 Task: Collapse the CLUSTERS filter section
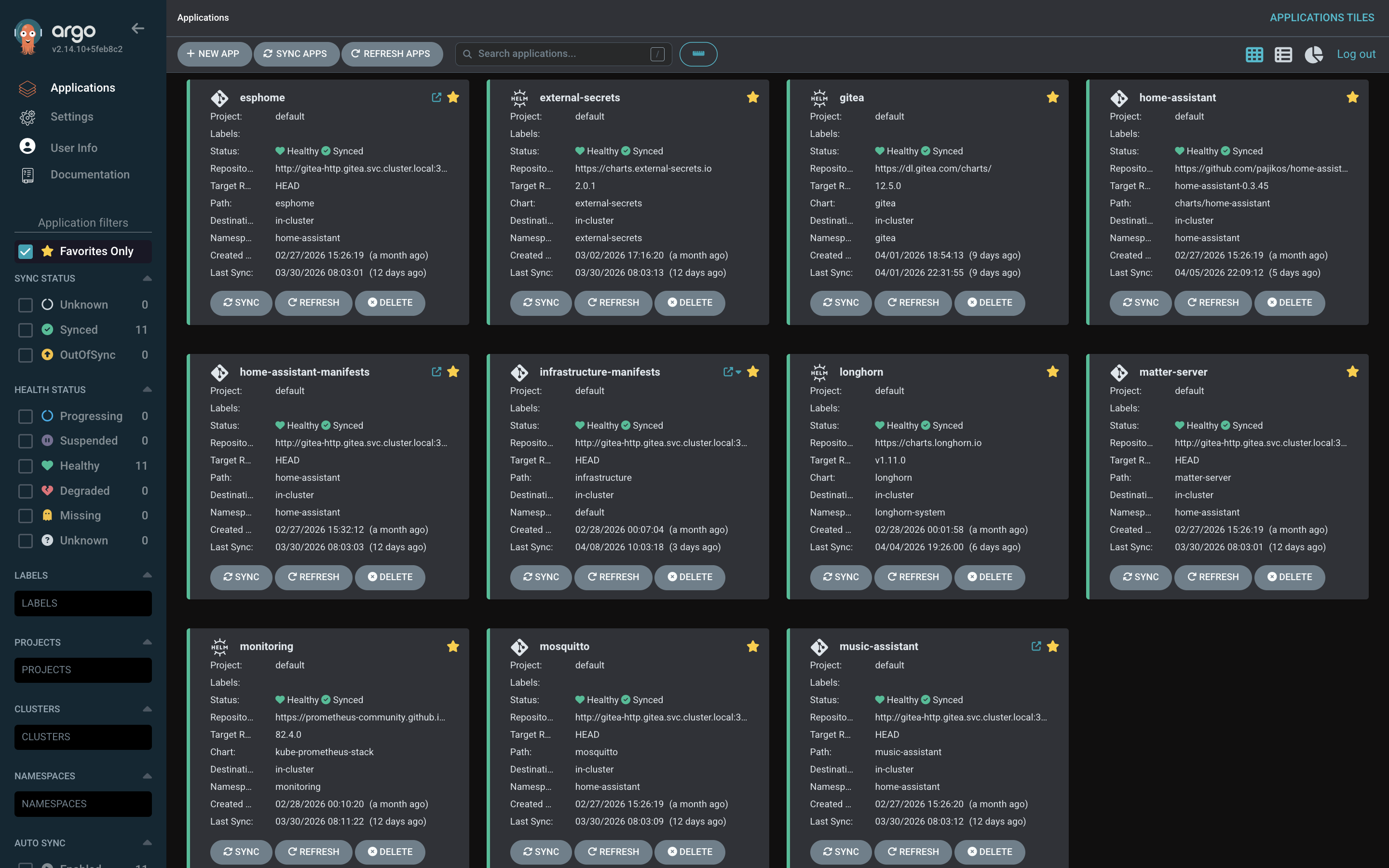147,709
